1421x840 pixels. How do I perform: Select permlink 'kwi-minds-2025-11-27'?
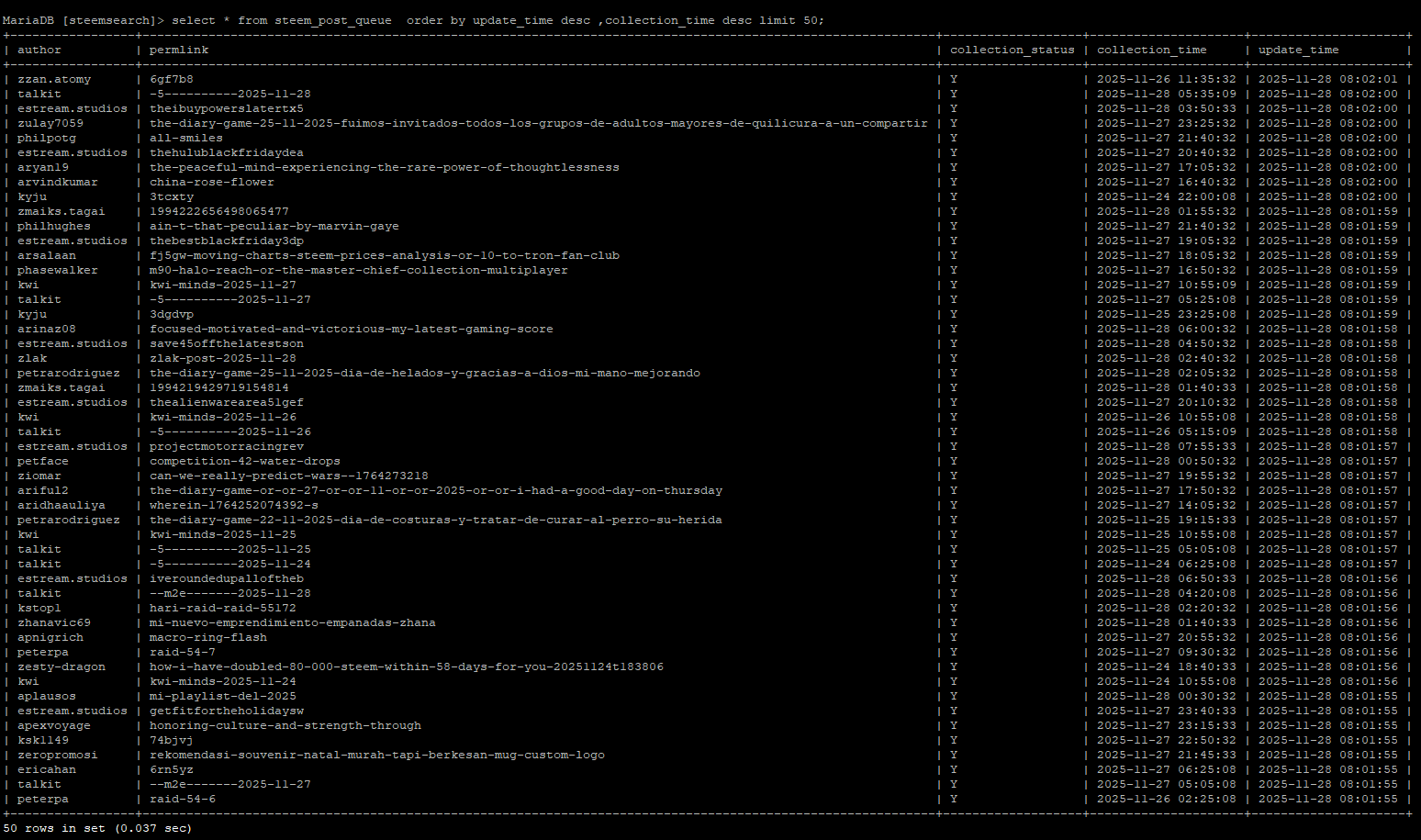[x=223, y=285]
